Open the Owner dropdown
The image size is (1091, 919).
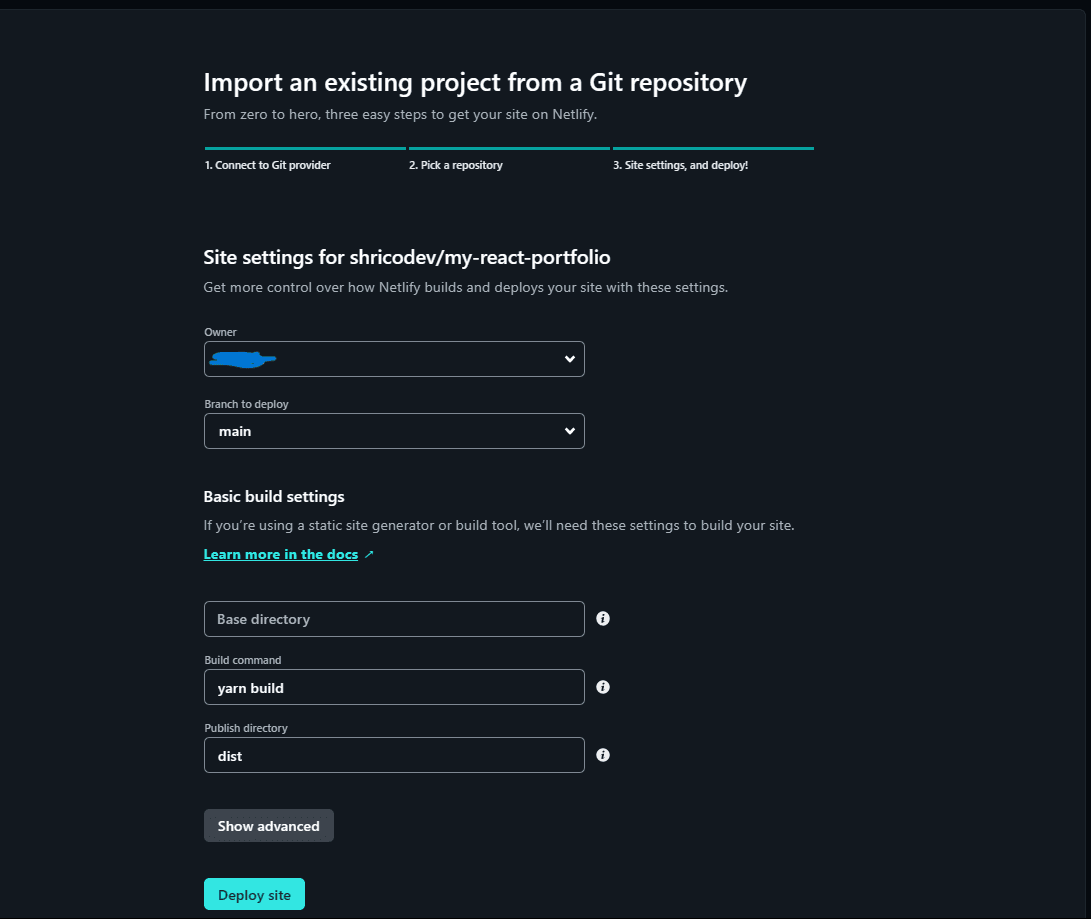click(394, 359)
